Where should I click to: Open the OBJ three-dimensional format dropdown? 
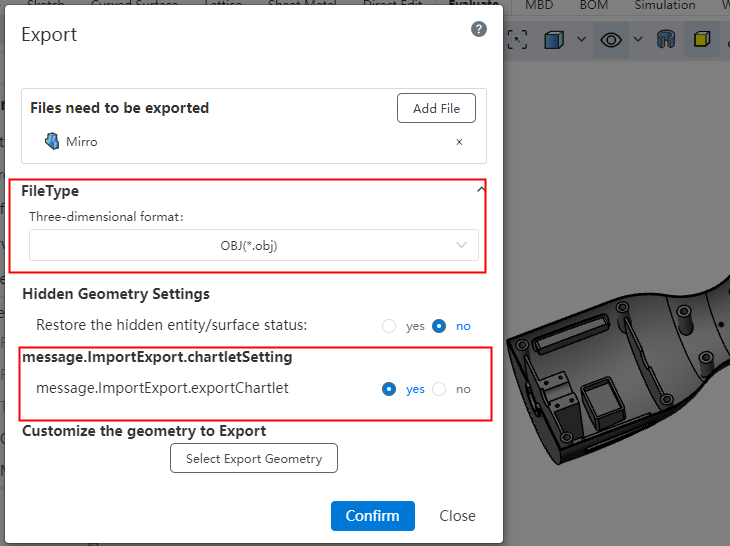coord(253,245)
